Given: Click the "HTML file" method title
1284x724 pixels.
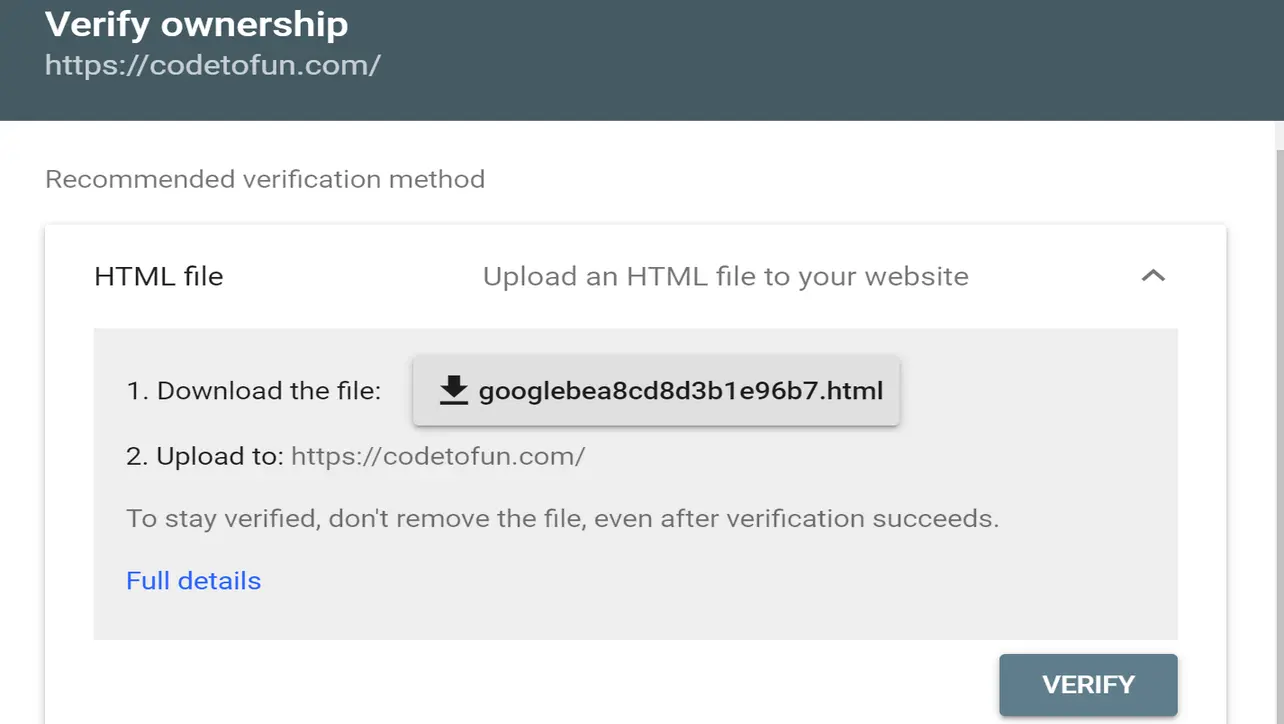Looking at the screenshot, I should point(158,276).
